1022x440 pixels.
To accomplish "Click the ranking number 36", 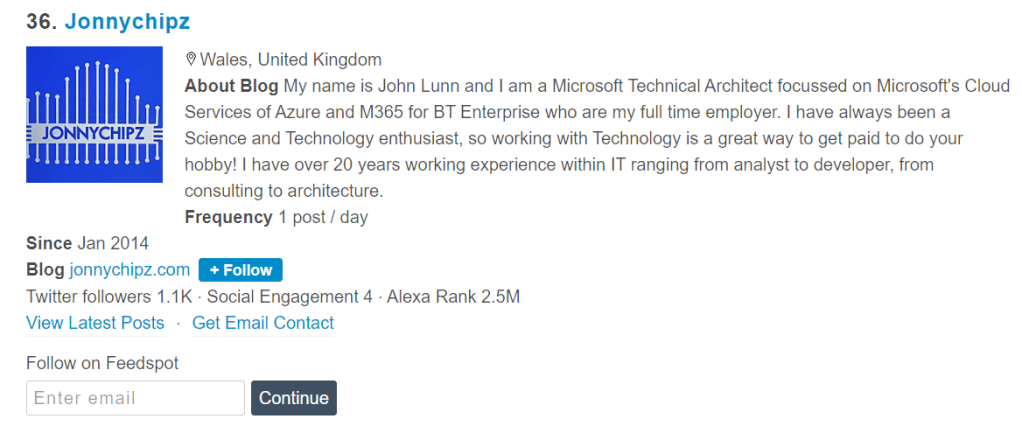I will pyautogui.click(x=41, y=21).
